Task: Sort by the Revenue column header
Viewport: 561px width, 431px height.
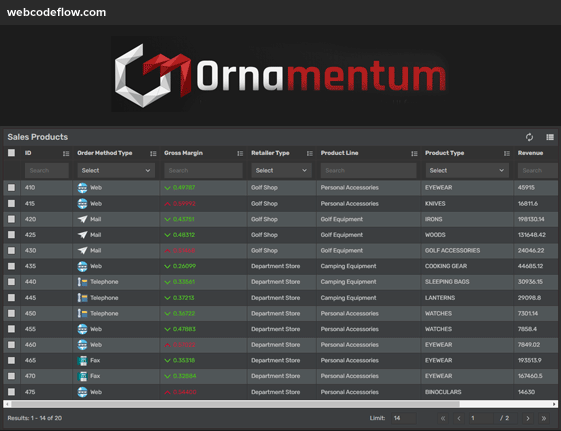Action: pyautogui.click(x=530, y=153)
